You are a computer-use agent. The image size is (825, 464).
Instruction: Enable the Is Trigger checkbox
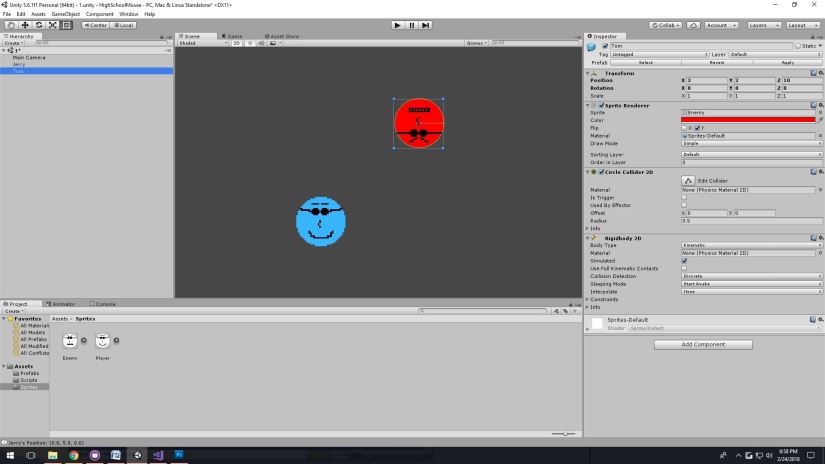tap(684, 197)
